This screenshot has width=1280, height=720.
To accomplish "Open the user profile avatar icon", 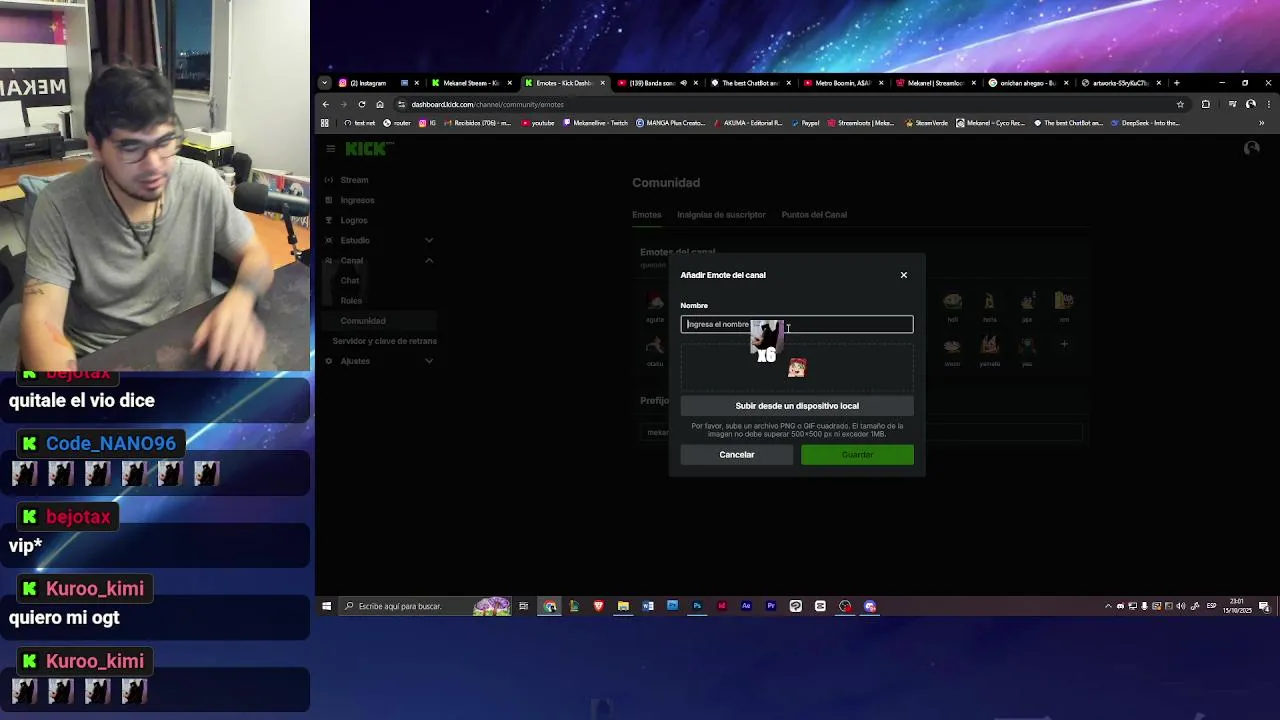I will 1251,149.
